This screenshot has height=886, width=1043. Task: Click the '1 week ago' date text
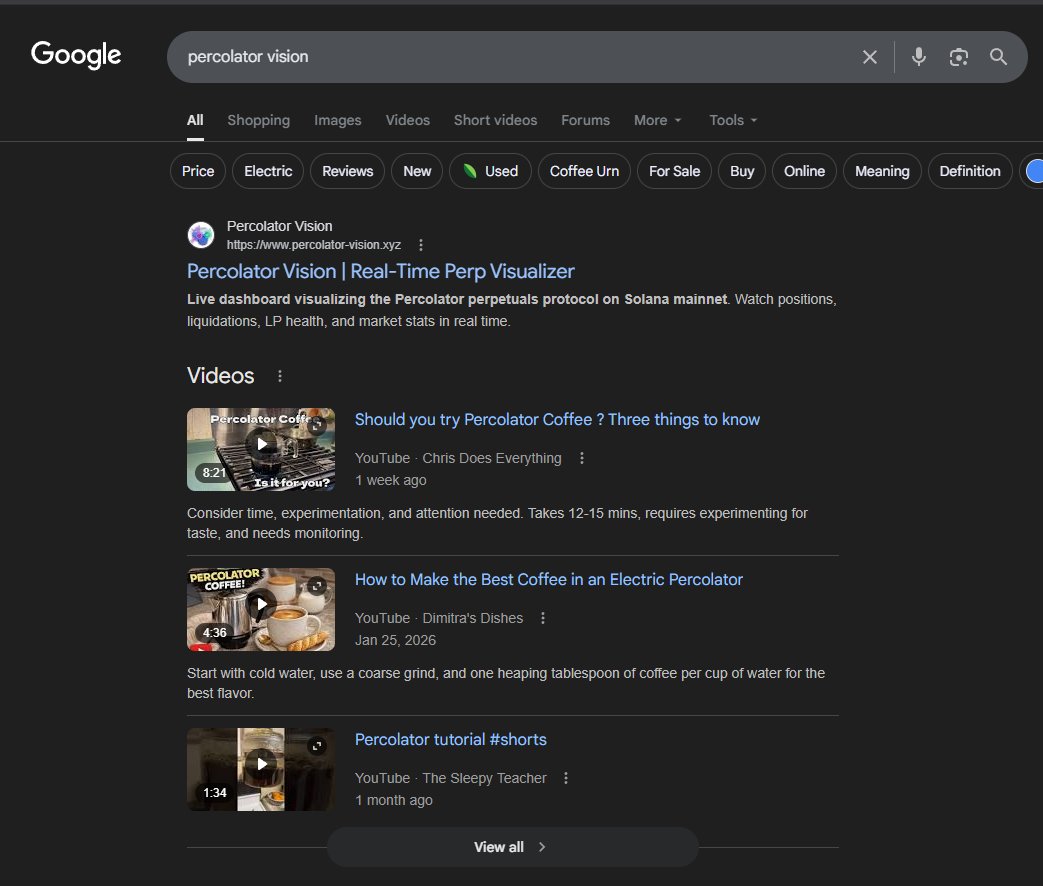(390, 480)
